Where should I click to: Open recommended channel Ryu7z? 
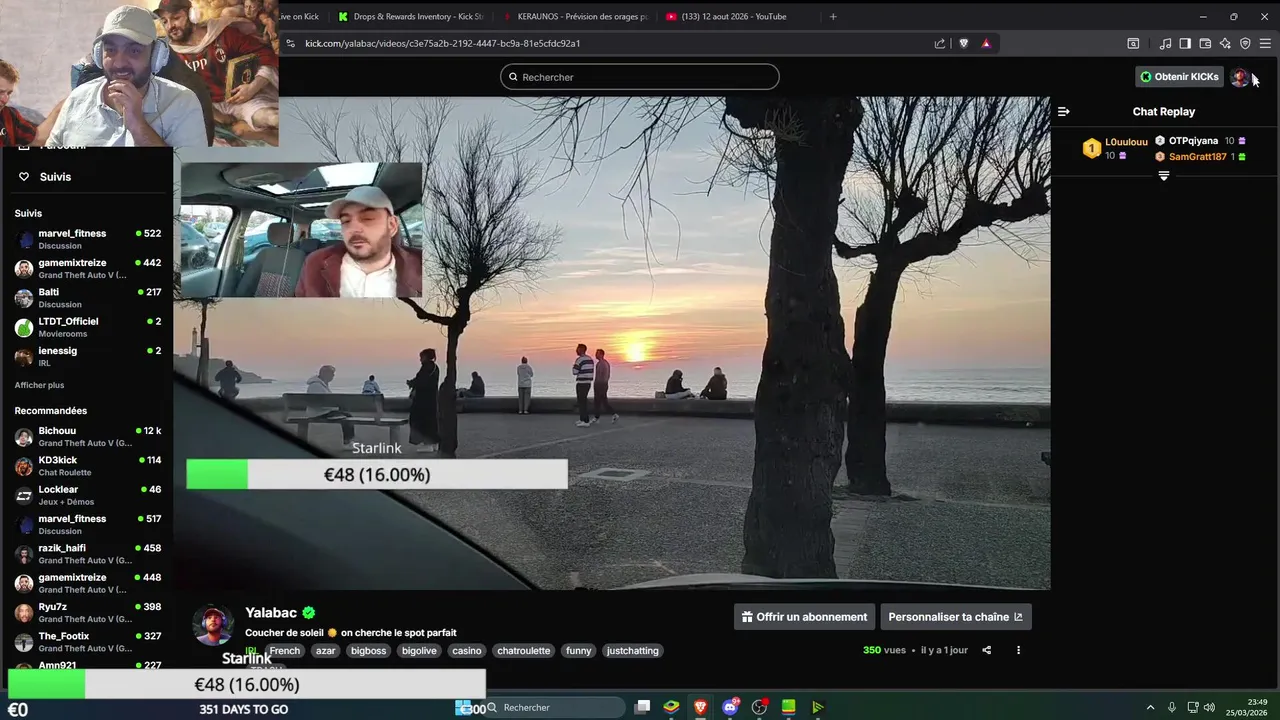tap(88, 612)
